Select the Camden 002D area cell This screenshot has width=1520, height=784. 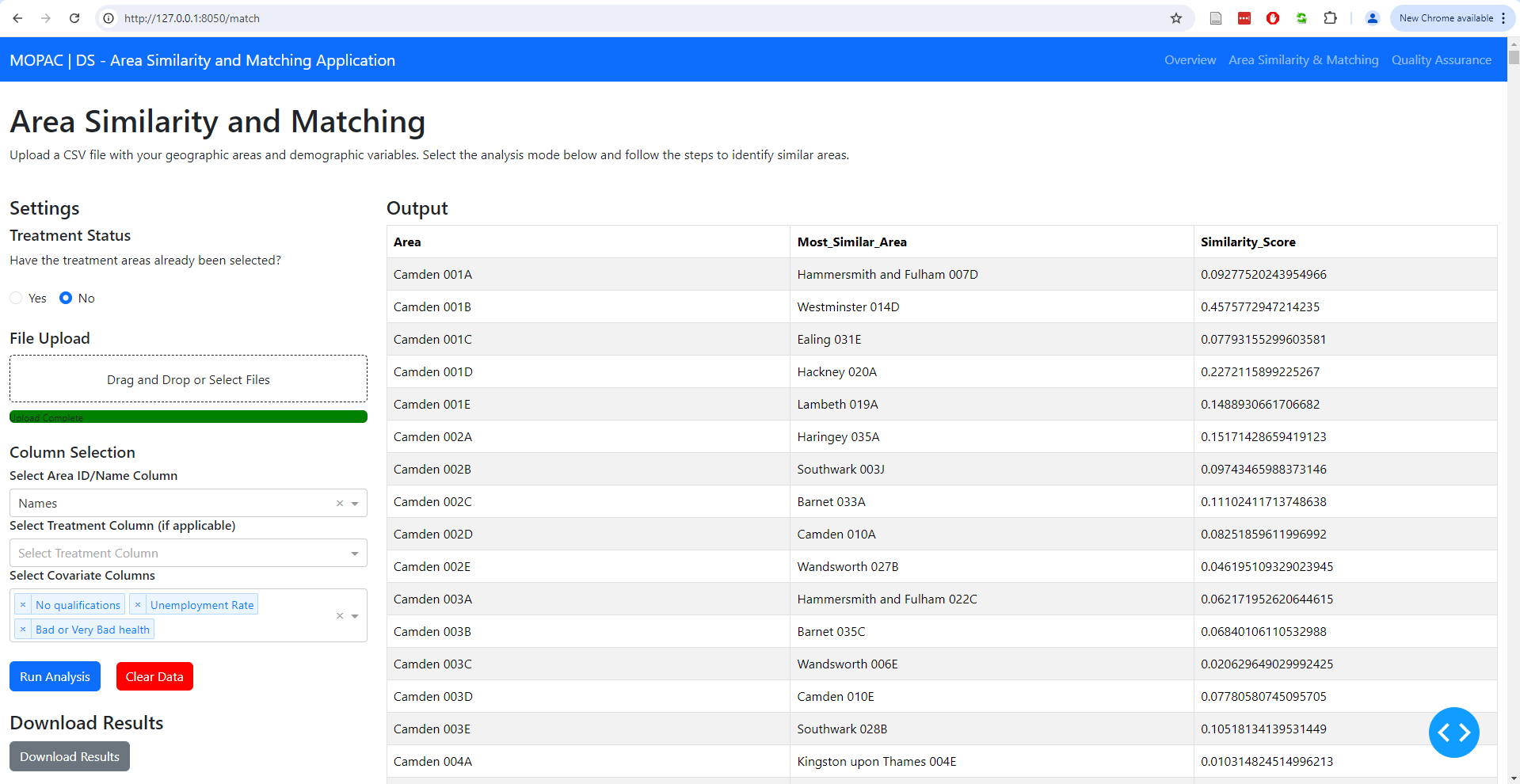[x=589, y=535]
